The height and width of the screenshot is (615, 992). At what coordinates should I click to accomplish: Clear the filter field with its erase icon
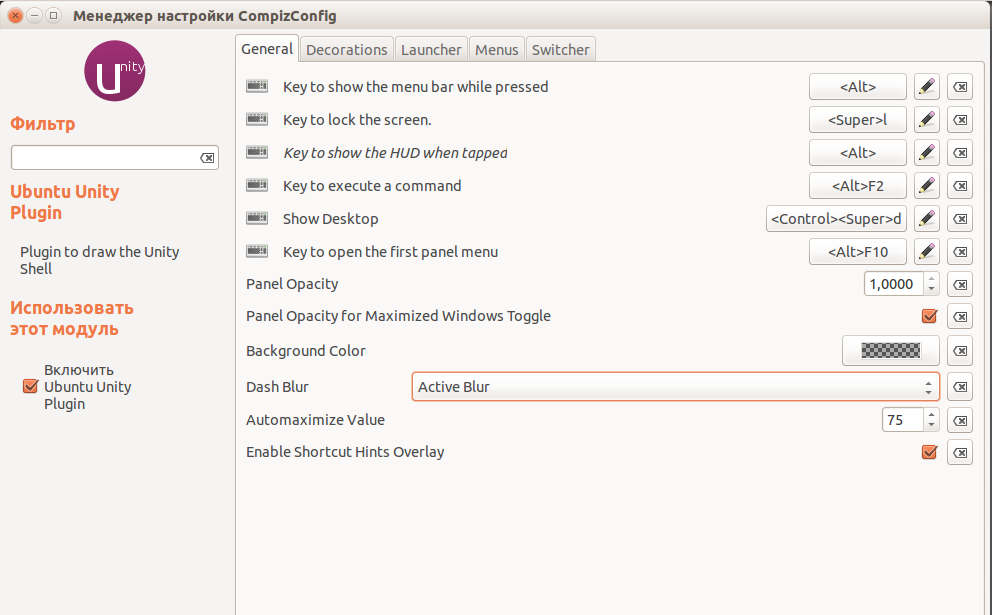click(x=207, y=158)
